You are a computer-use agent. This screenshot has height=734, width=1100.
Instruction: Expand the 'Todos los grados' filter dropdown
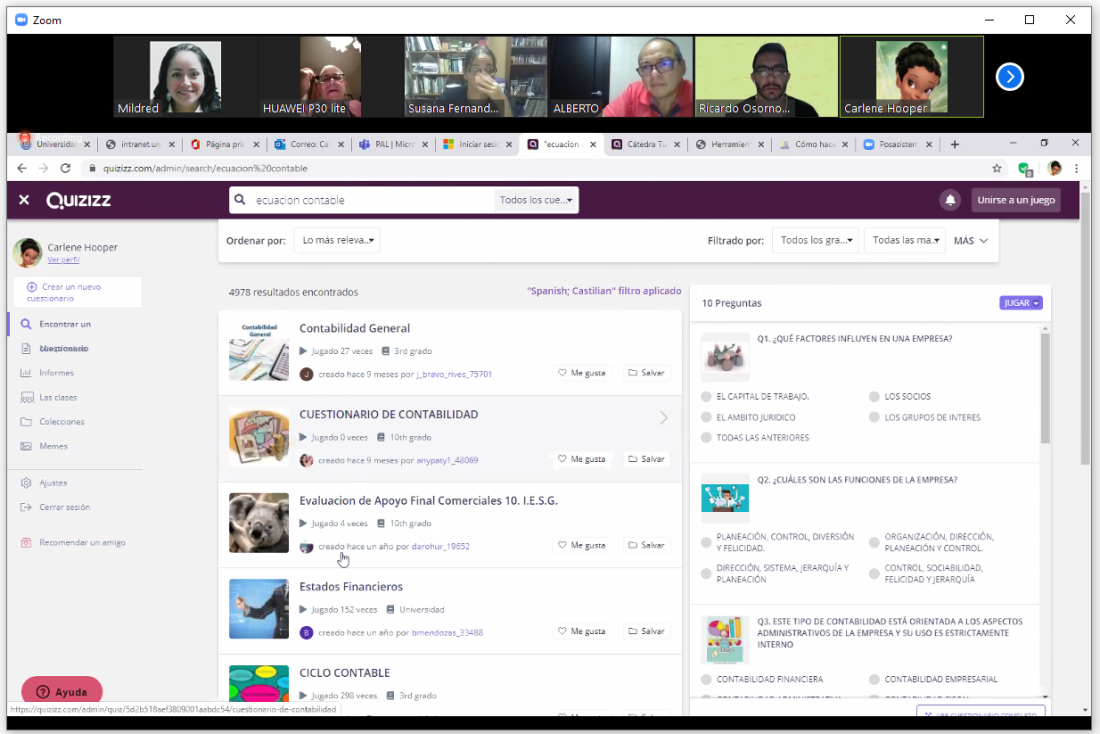[x=815, y=240]
